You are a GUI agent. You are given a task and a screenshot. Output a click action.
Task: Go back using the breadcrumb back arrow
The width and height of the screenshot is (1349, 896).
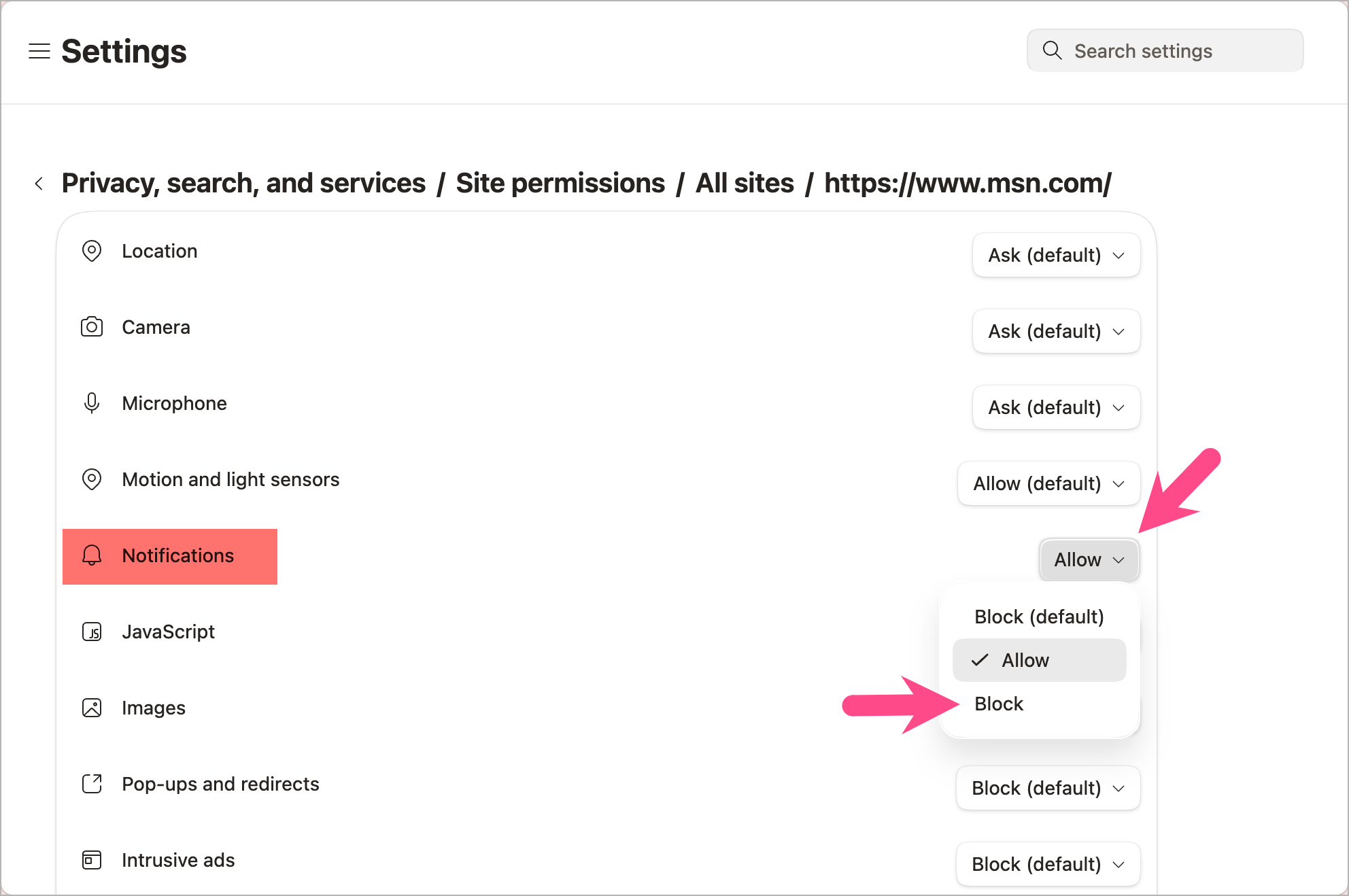[39, 184]
